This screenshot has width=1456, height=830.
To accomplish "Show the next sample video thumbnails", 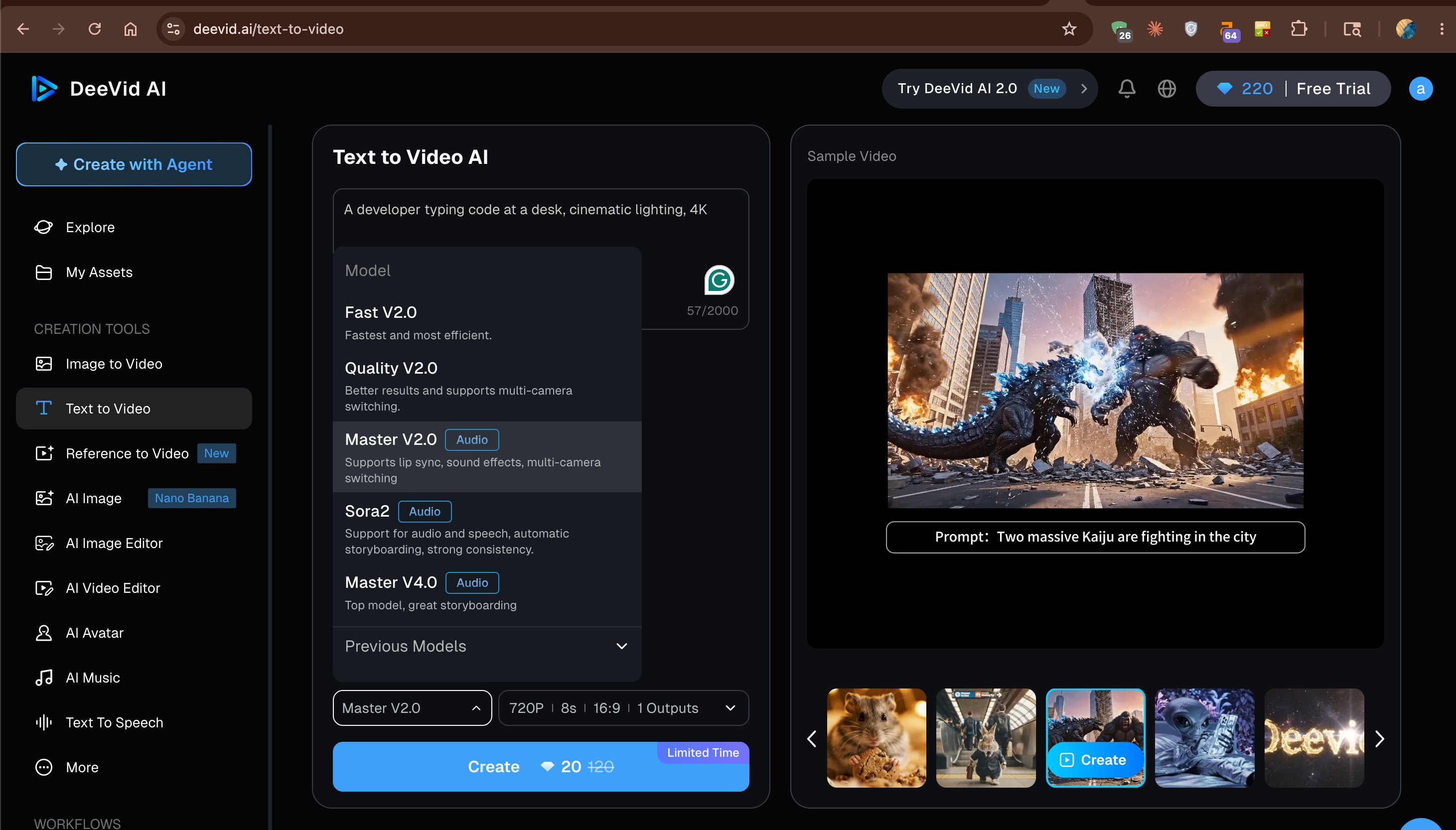I will [1380, 738].
